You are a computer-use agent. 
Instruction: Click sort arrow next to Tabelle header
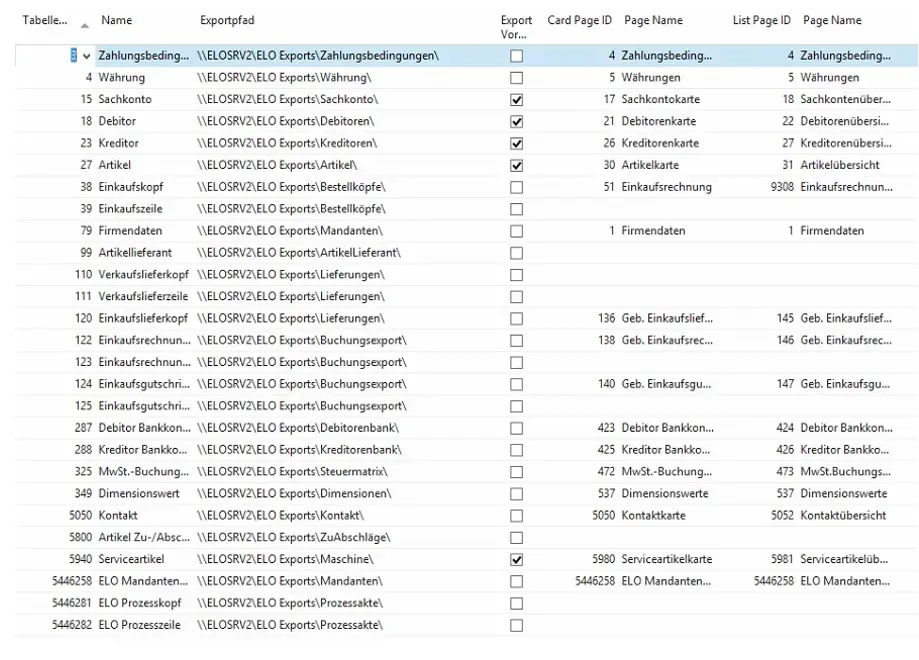[x=84, y=26]
